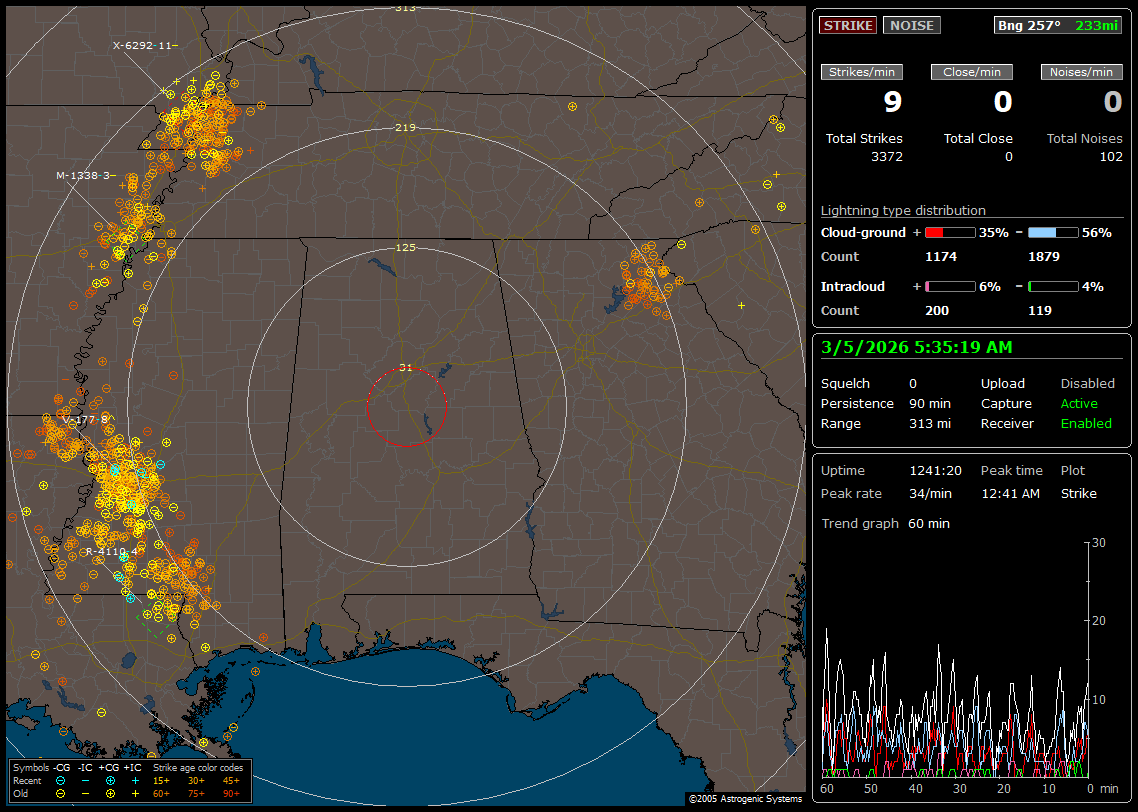The image size is (1138, 812).
Task: Select the storm cell label R-4110-4
Action: pos(111,551)
